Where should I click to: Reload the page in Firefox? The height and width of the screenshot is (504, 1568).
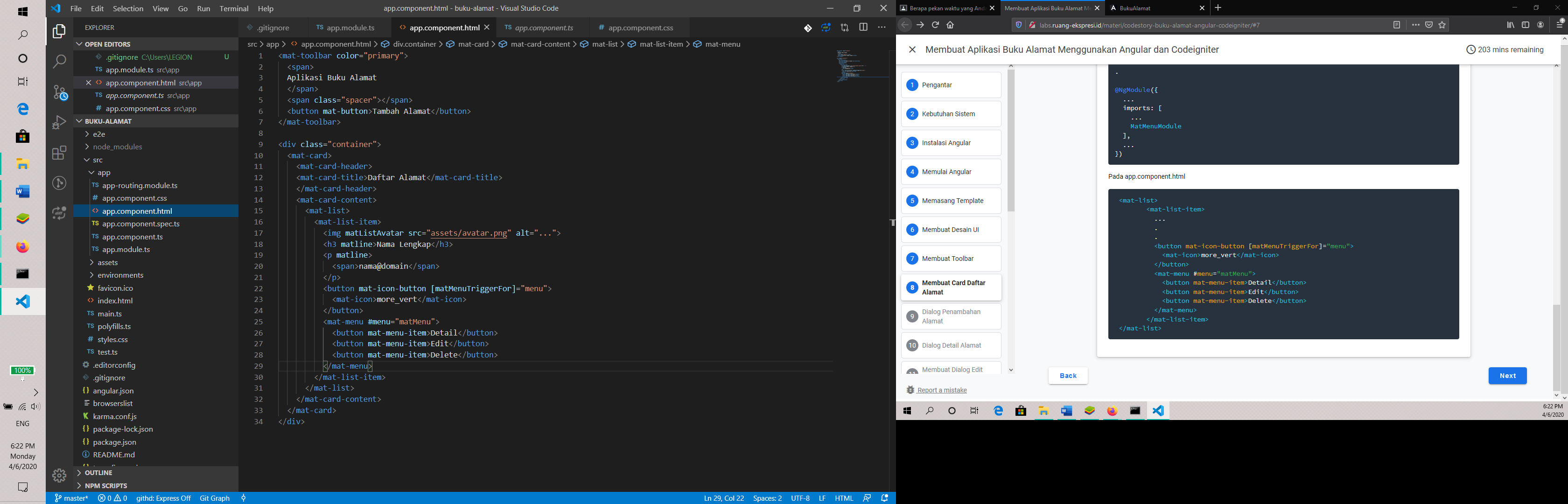(x=935, y=25)
